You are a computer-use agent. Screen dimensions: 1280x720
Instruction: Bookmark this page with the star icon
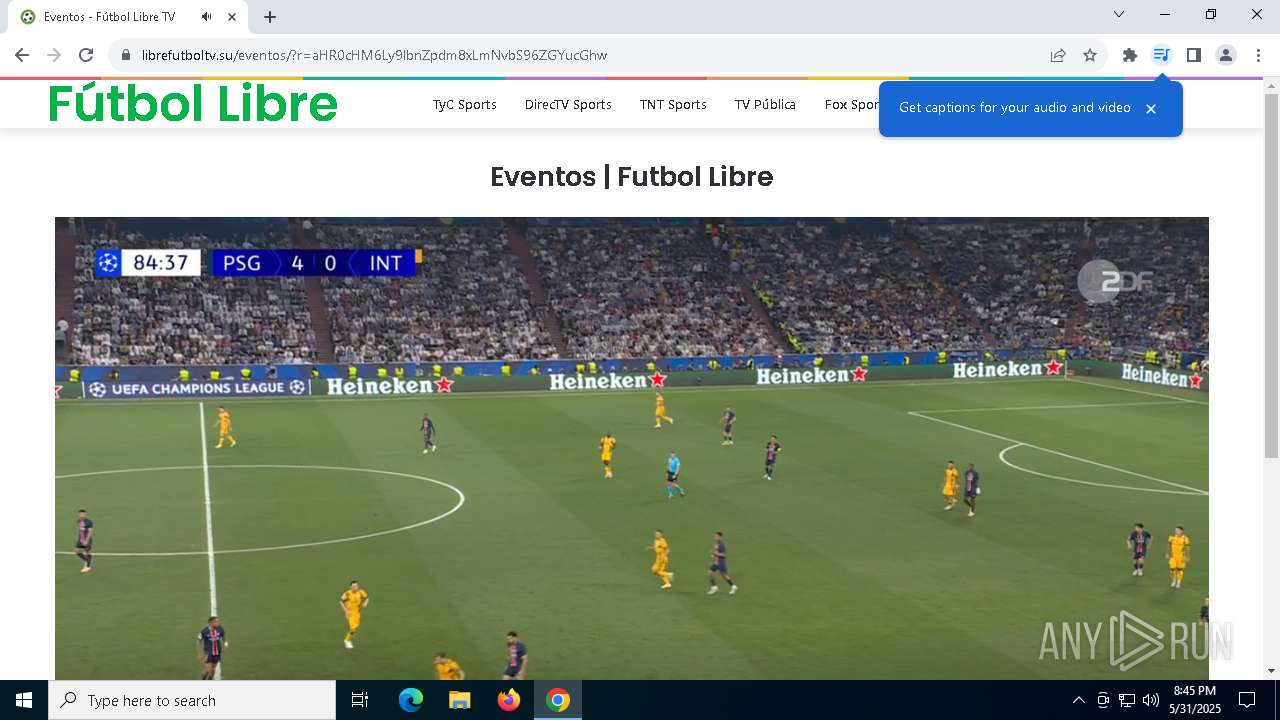point(1090,55)
